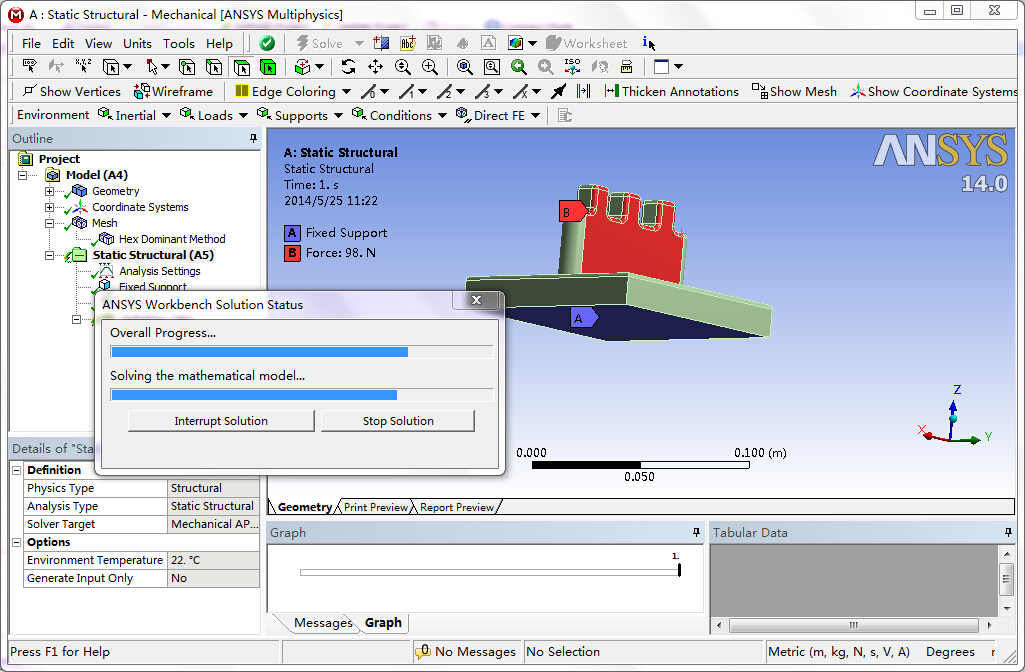Image resolution: width=1025 pixels, height=672 pixels.
Task: Use the Box Zoom tool
Action: (x=491, y=67)
